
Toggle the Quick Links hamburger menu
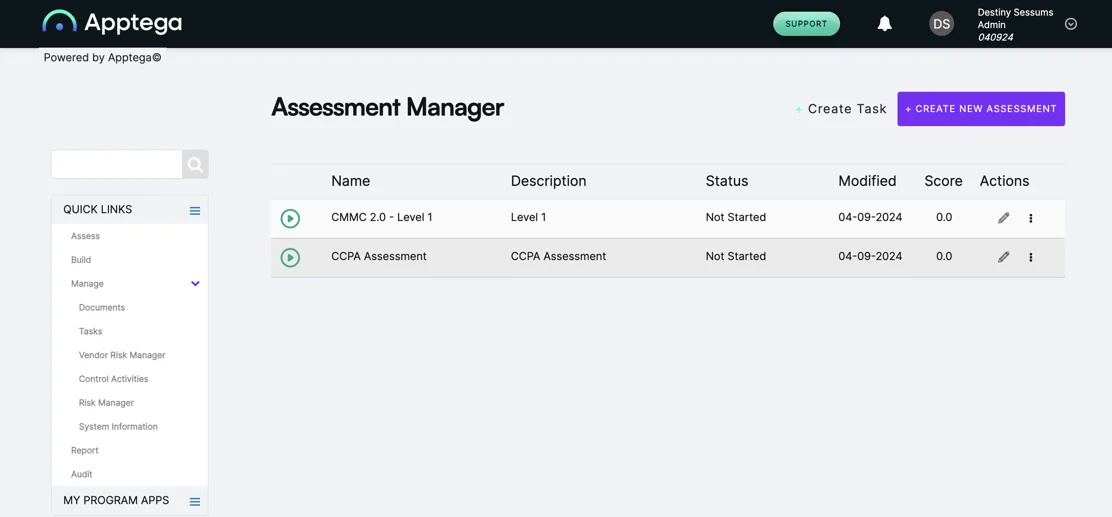tap(195, 211)
